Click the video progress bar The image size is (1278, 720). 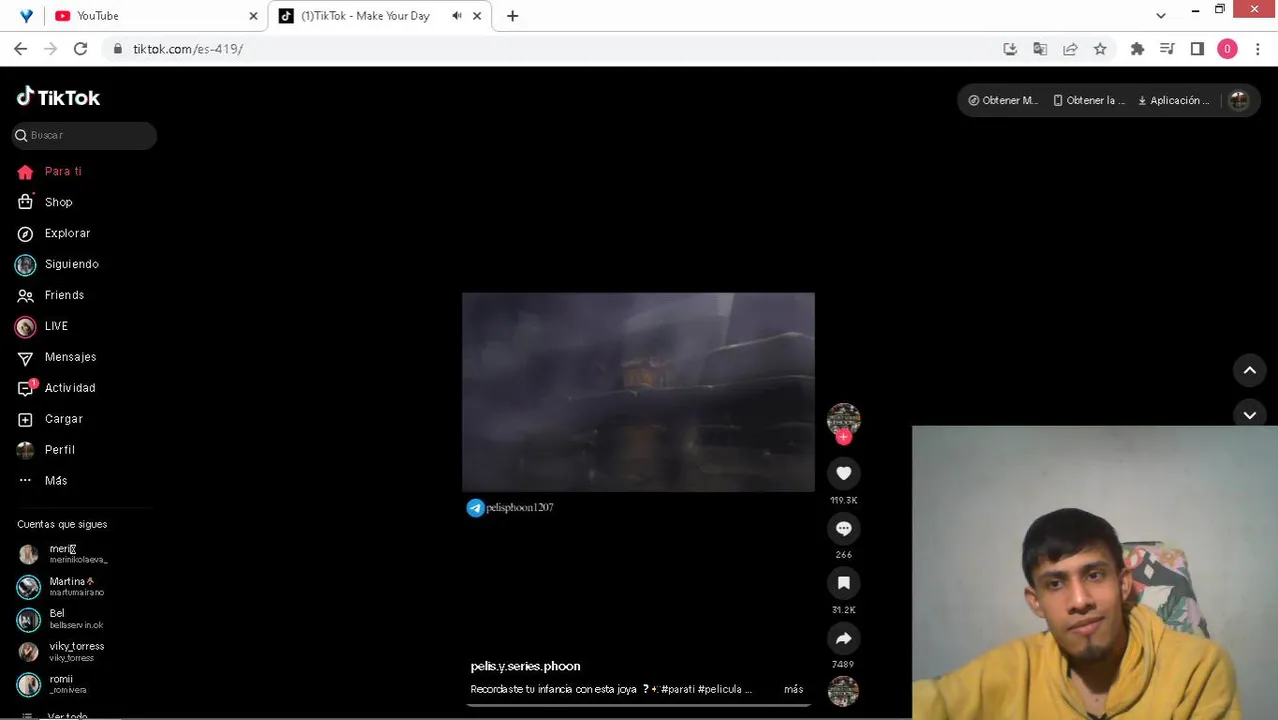(638, 705)
